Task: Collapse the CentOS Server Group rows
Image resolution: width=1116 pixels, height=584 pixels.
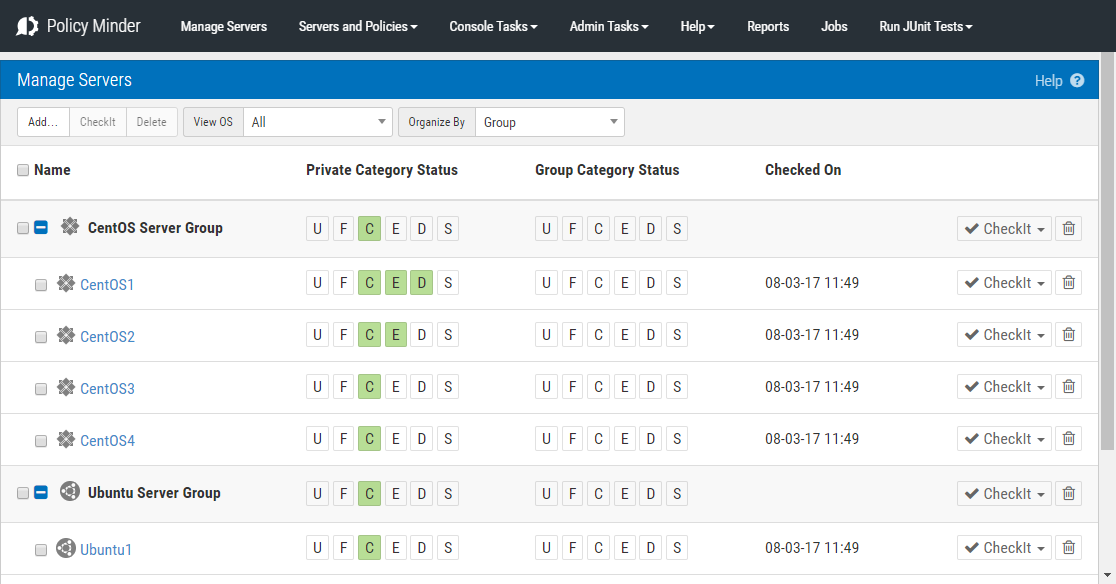Action: [41, 228]
